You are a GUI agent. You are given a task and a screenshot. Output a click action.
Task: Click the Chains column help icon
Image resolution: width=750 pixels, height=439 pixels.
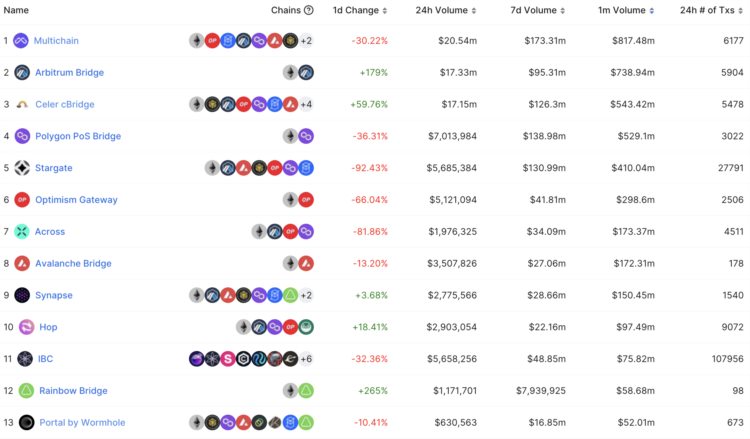point(309,10)
